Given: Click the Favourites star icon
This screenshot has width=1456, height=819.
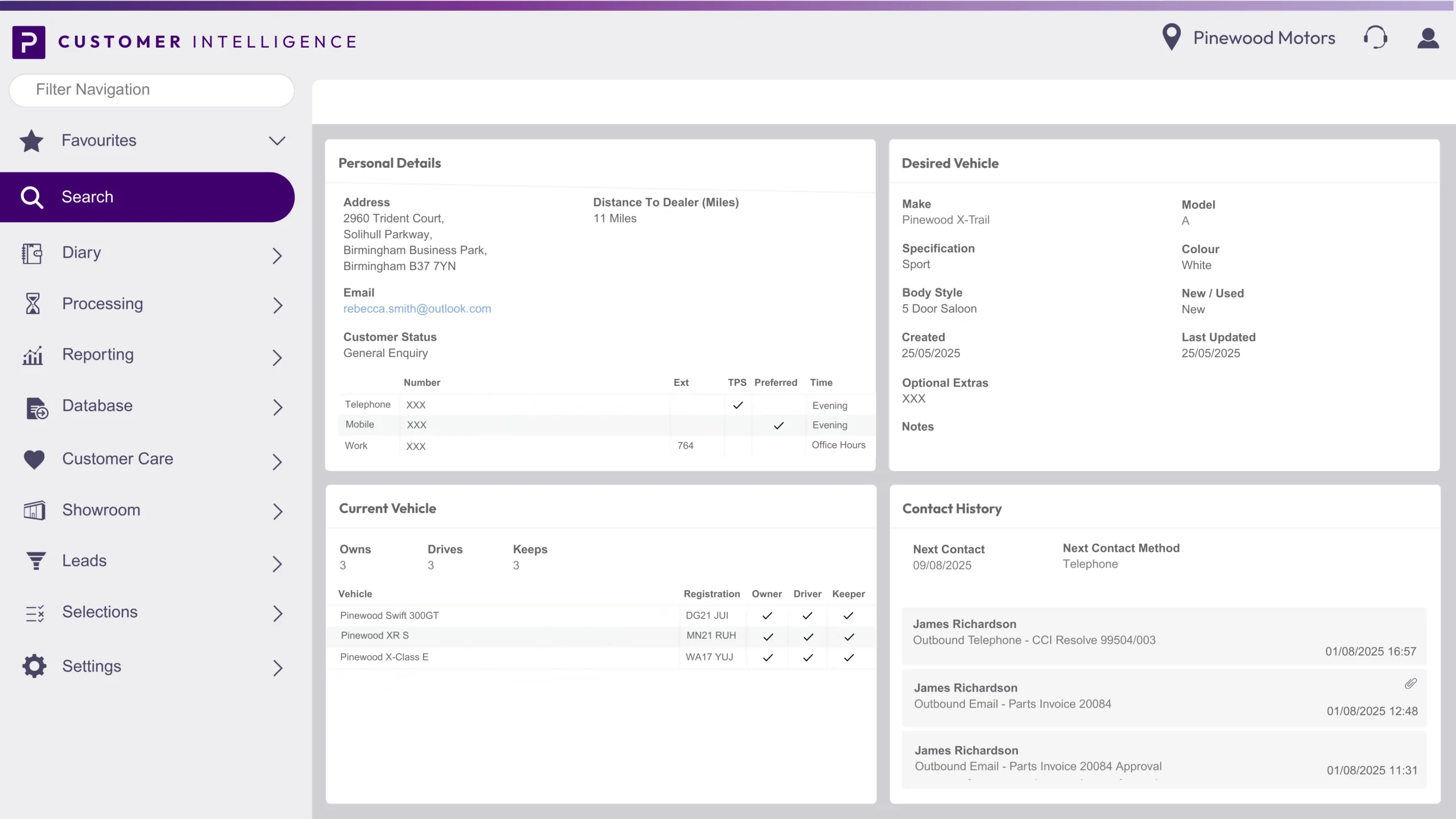Looking at the screenshot, I should point(31,141).
